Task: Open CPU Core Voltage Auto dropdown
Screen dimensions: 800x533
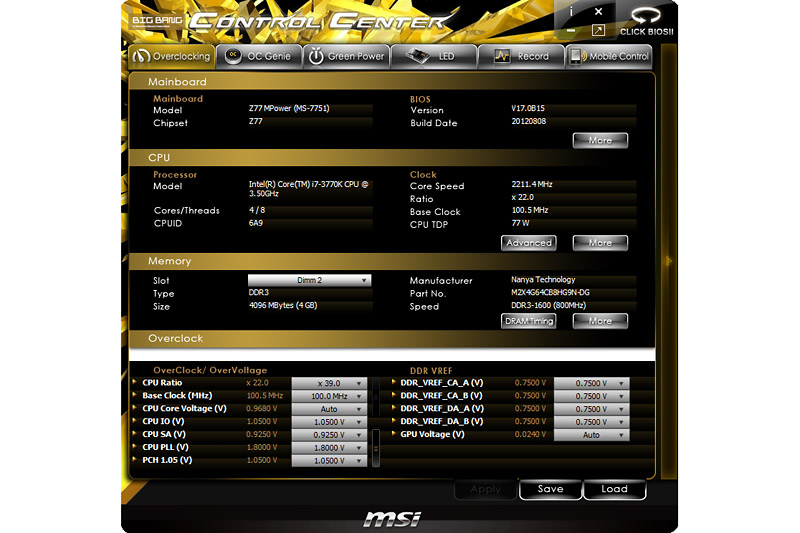Action: (x=329, y=409)
